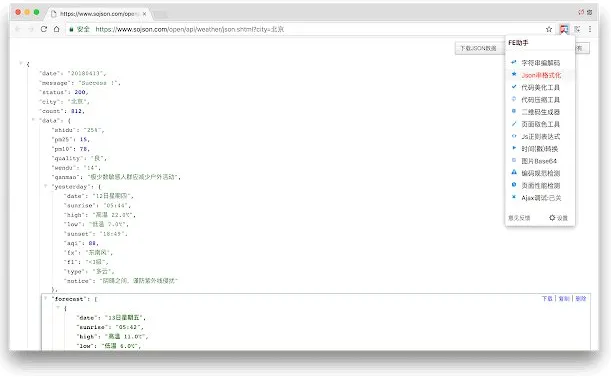Click the 意见反馈 link in popup
Image resolution: width=611 pixels, height=377 pixels.
519,218
